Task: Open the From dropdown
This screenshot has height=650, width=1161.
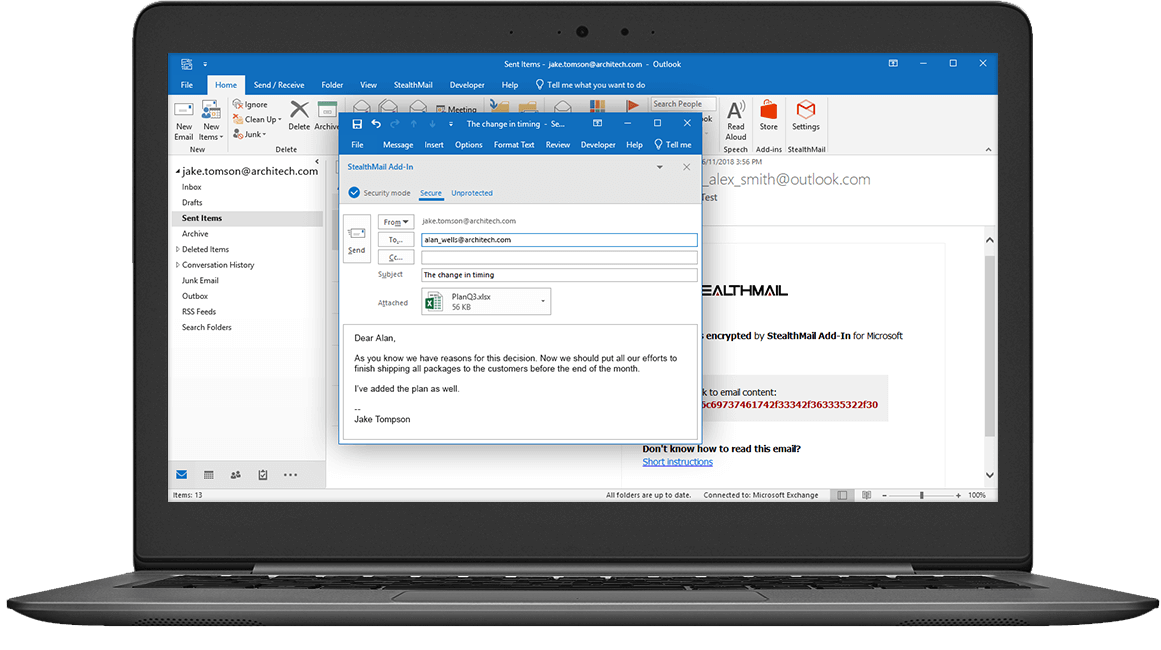Action: (x=395, y=222)
